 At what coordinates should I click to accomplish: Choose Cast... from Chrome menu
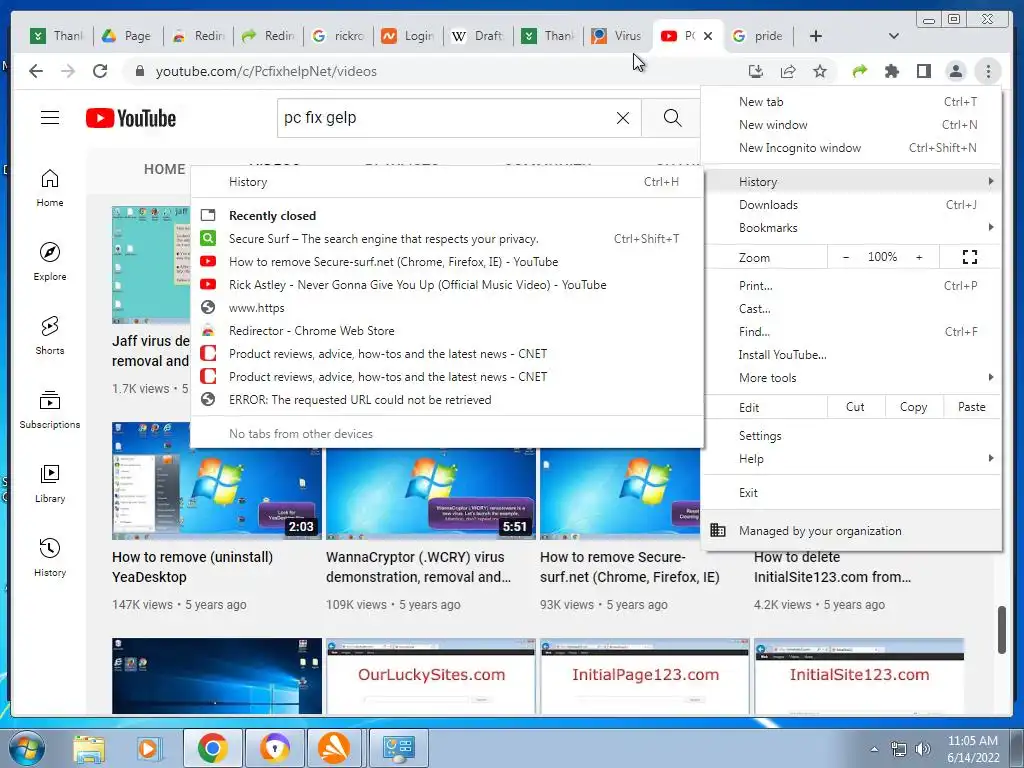click(852, 309)
